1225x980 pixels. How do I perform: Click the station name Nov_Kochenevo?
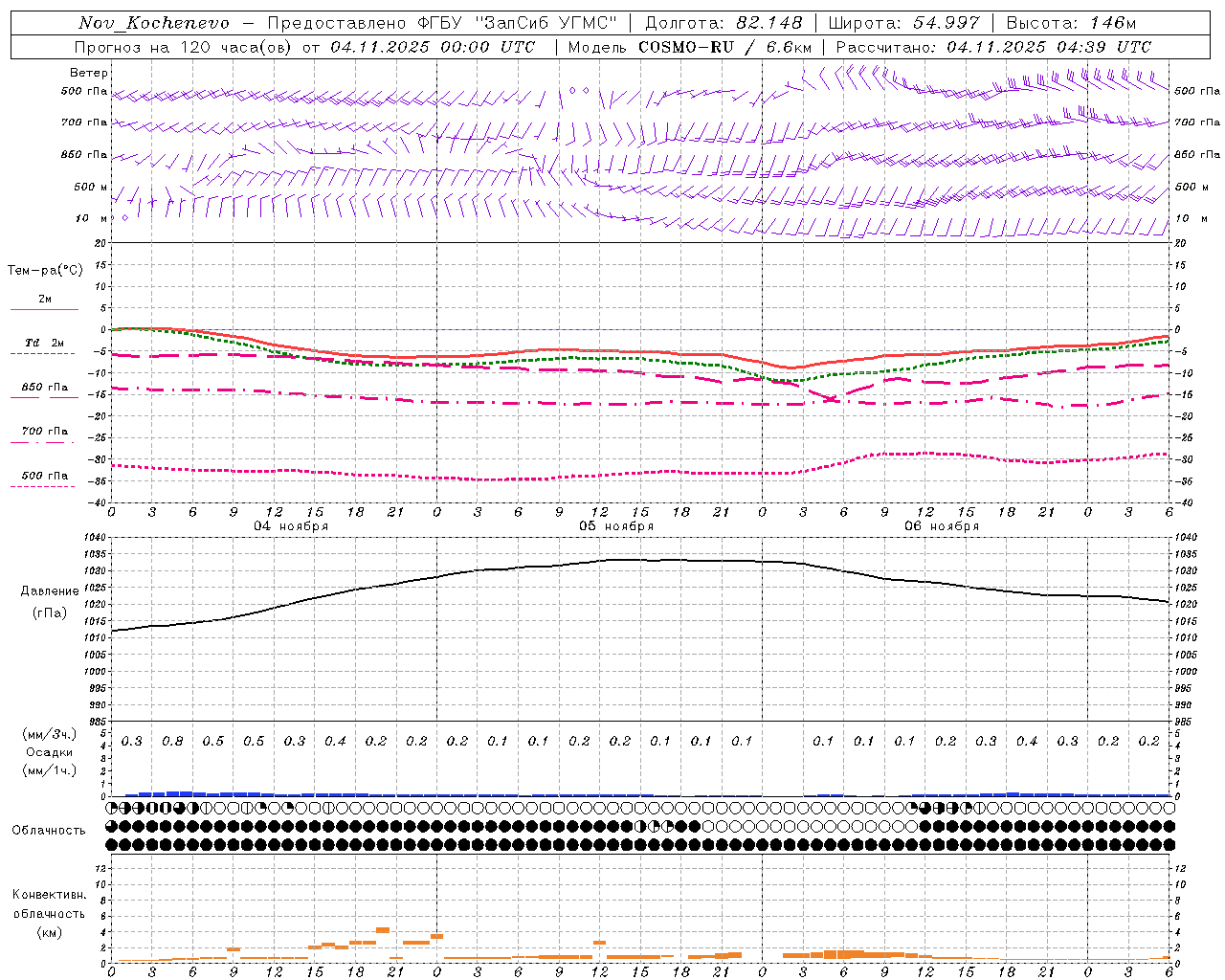(x=154, y=23)
